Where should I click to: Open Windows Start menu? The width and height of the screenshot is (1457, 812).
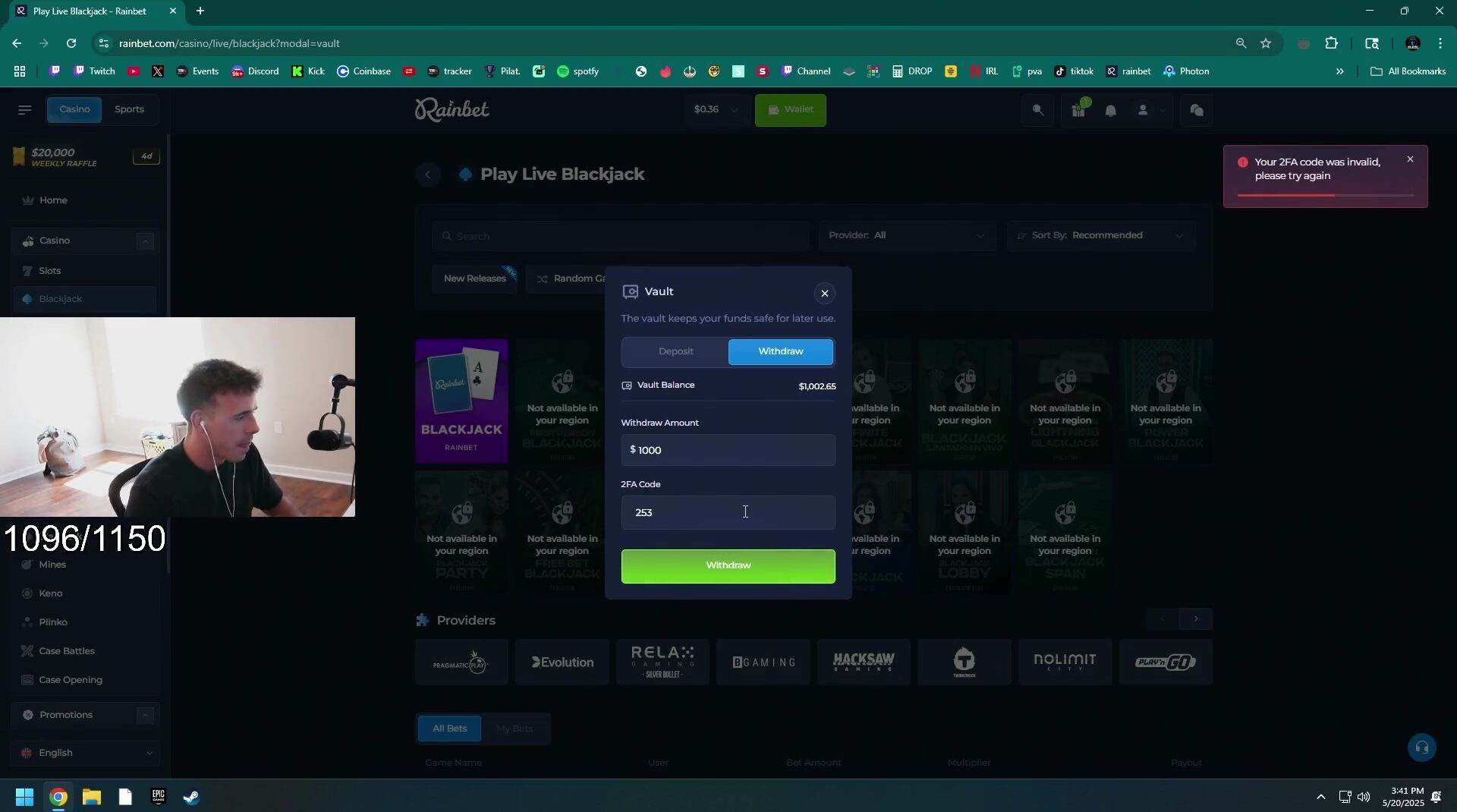[24, 797]
